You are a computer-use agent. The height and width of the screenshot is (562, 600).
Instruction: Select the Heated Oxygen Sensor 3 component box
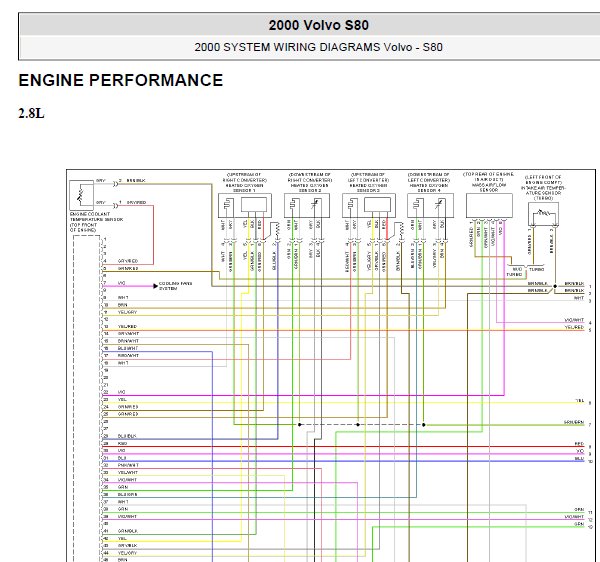369,205
